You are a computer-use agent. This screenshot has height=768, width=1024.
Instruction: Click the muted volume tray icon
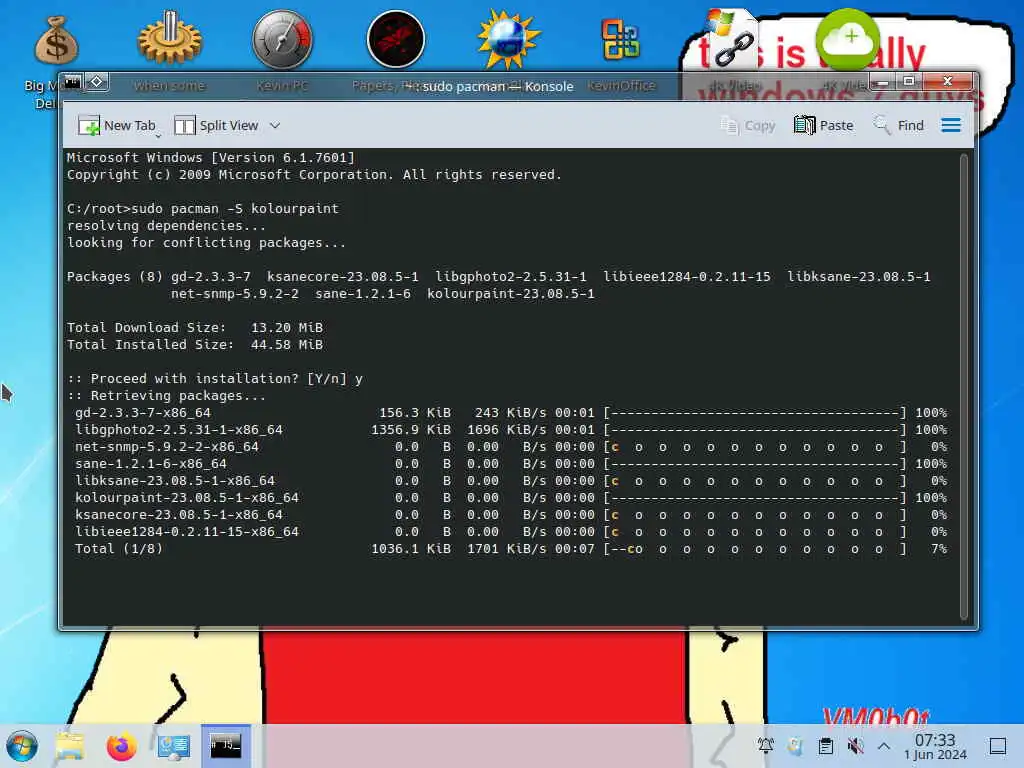[856, 745]
